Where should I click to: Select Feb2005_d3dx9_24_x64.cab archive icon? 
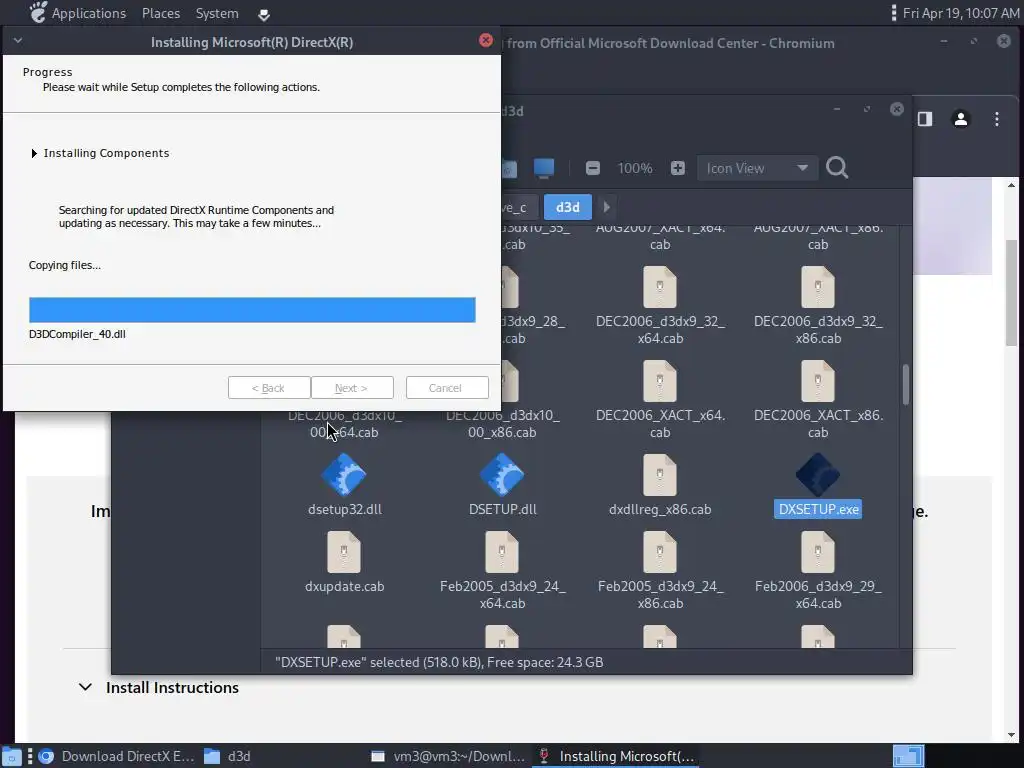click(x=502, y=552)
